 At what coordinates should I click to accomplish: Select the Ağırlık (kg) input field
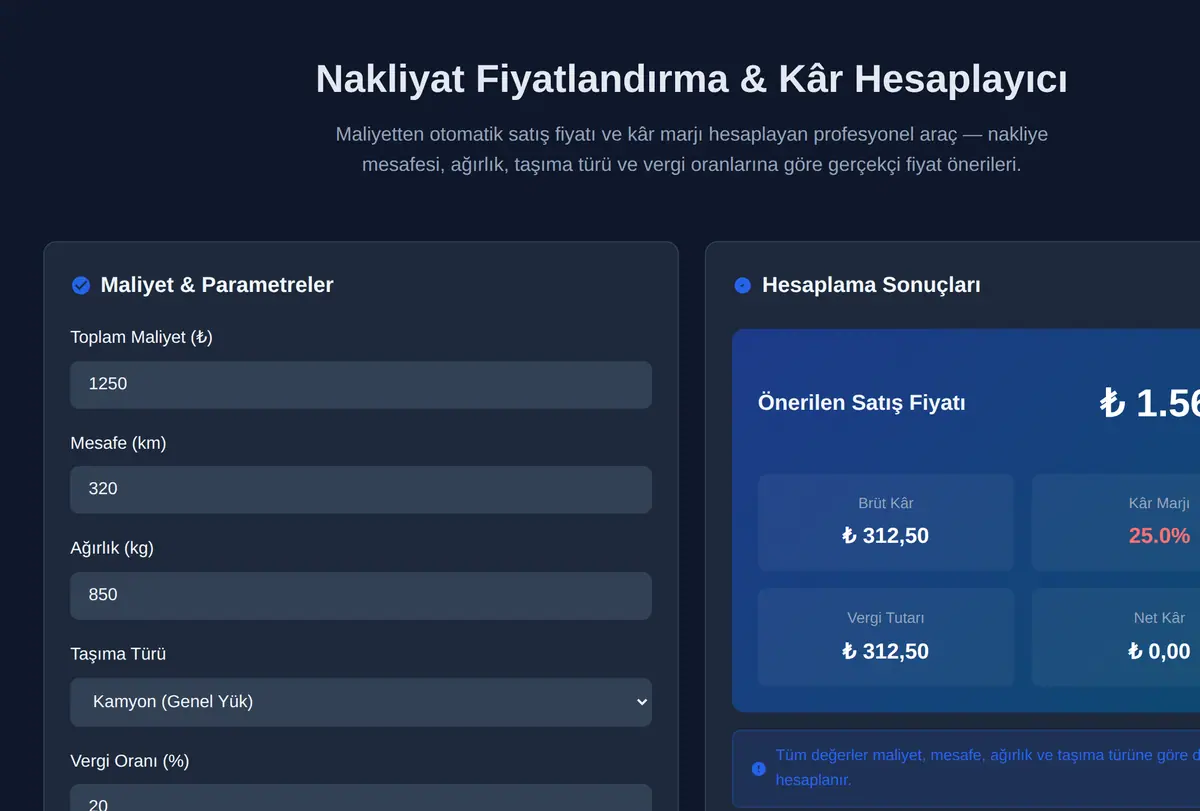[361, 596]
